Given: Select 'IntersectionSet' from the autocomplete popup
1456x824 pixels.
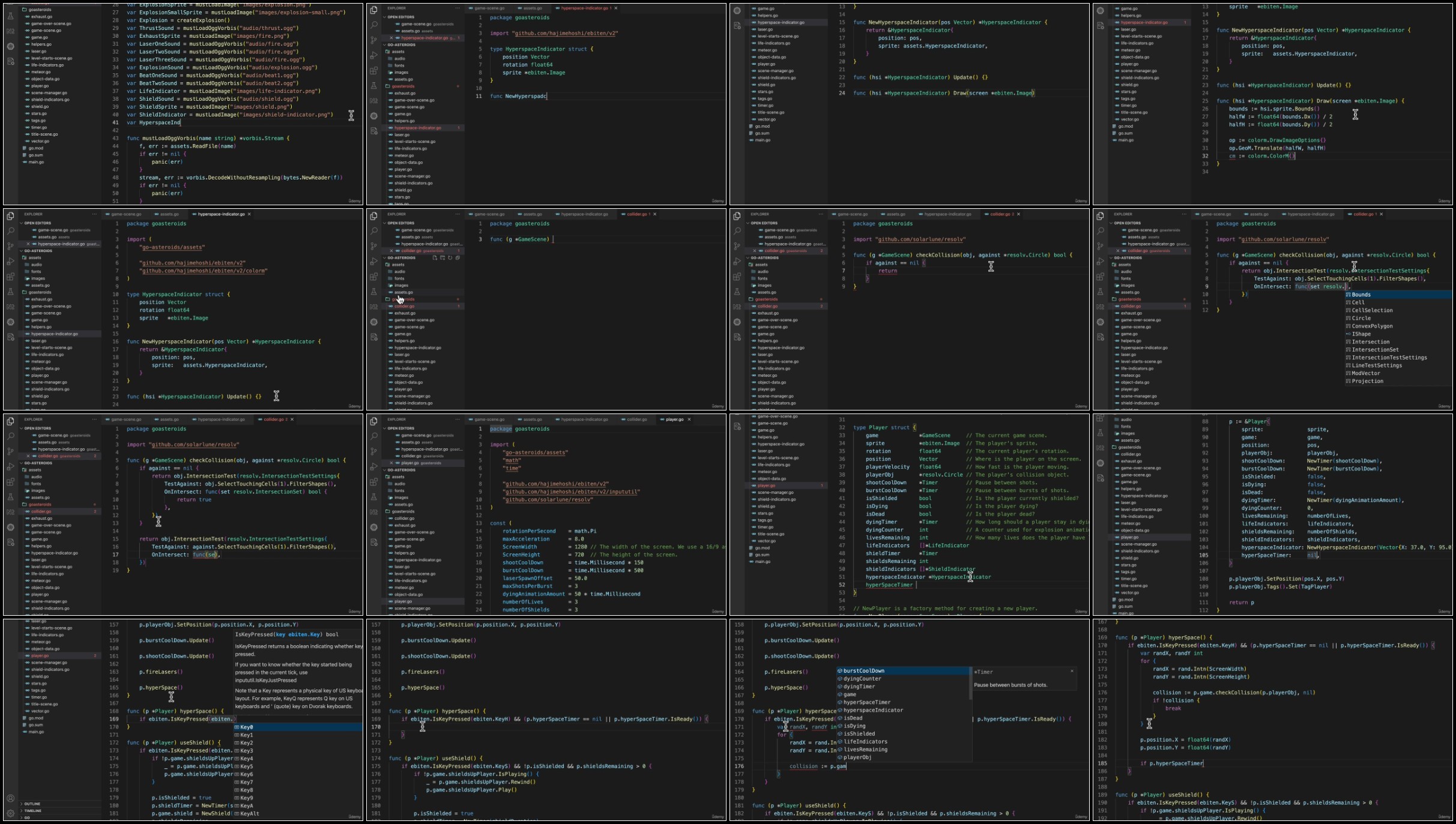Looking at the screenshot, I should pos(1397,350).
